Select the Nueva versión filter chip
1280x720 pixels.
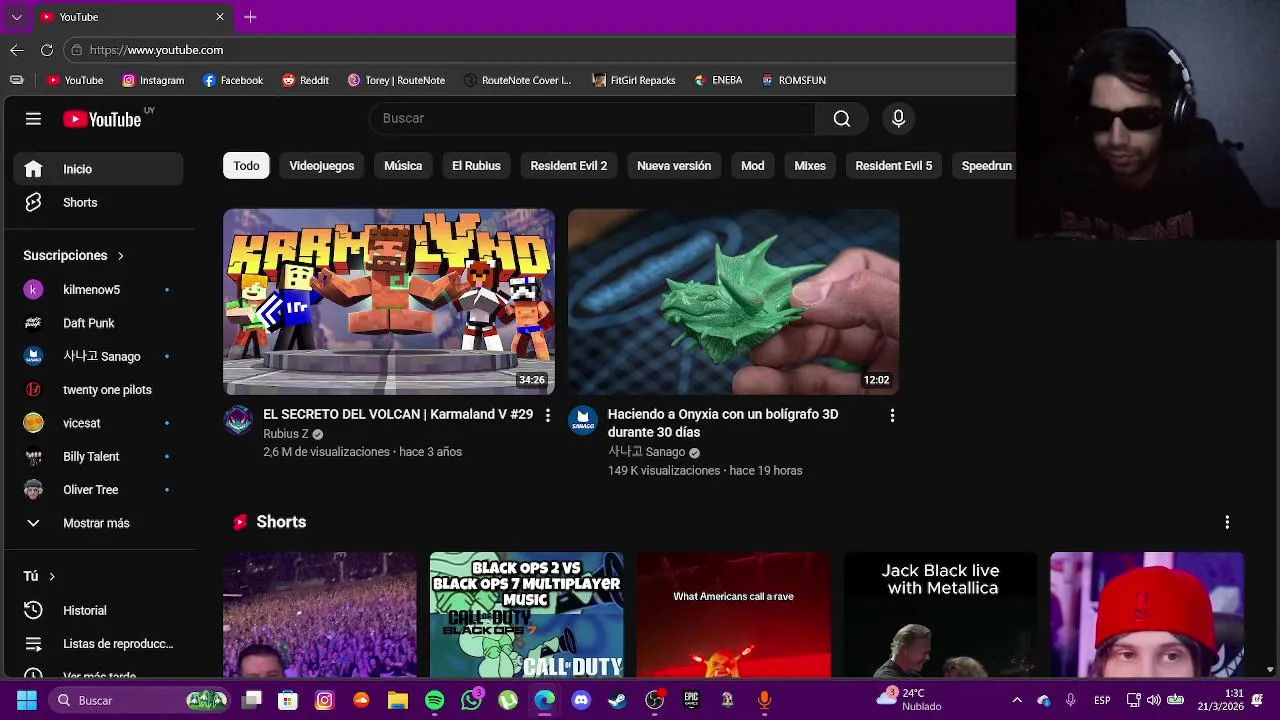pyautogui.click(x=674, y=166)
